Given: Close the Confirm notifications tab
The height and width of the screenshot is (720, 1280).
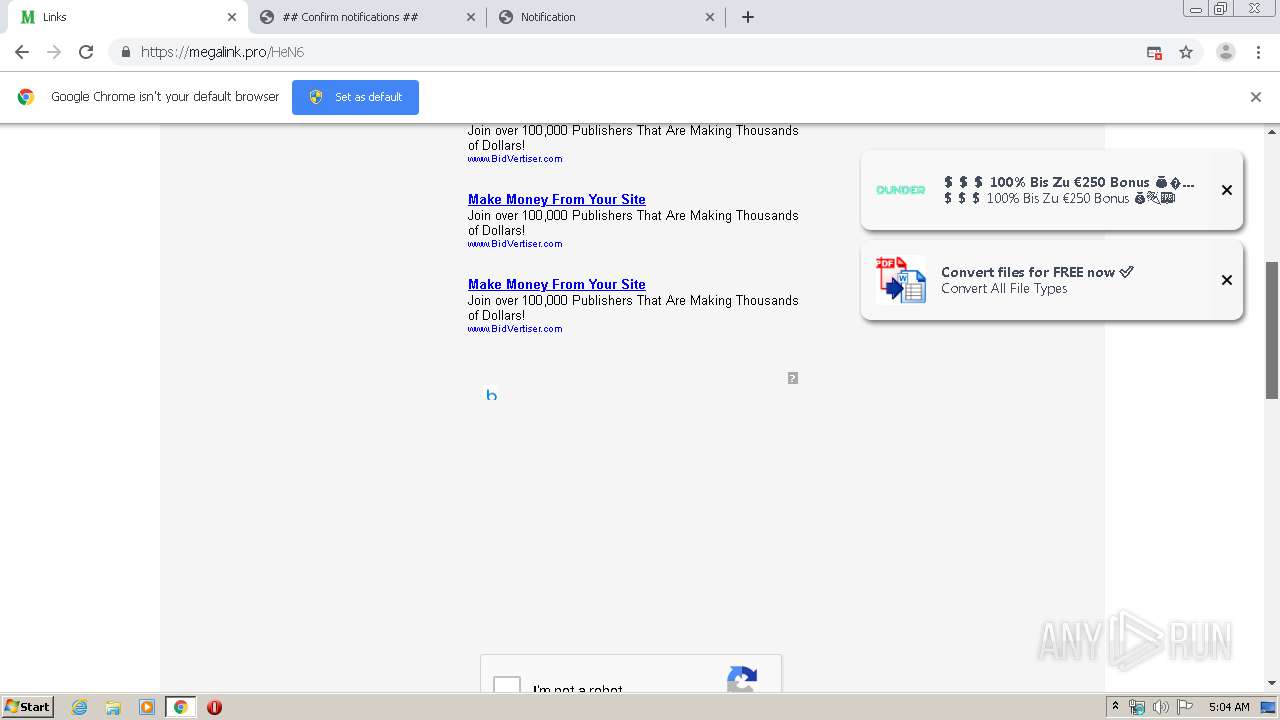Looking at the screenshot, I should point(471,17).
